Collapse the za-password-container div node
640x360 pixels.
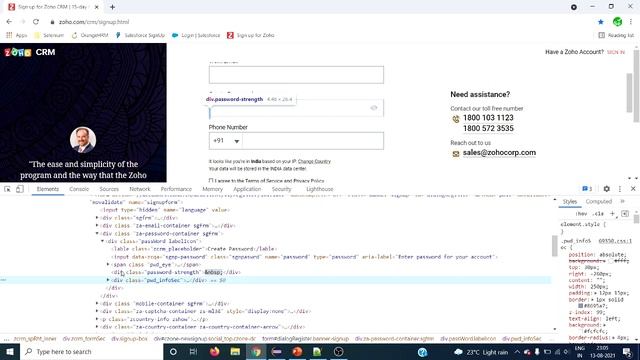pos(97,233)
